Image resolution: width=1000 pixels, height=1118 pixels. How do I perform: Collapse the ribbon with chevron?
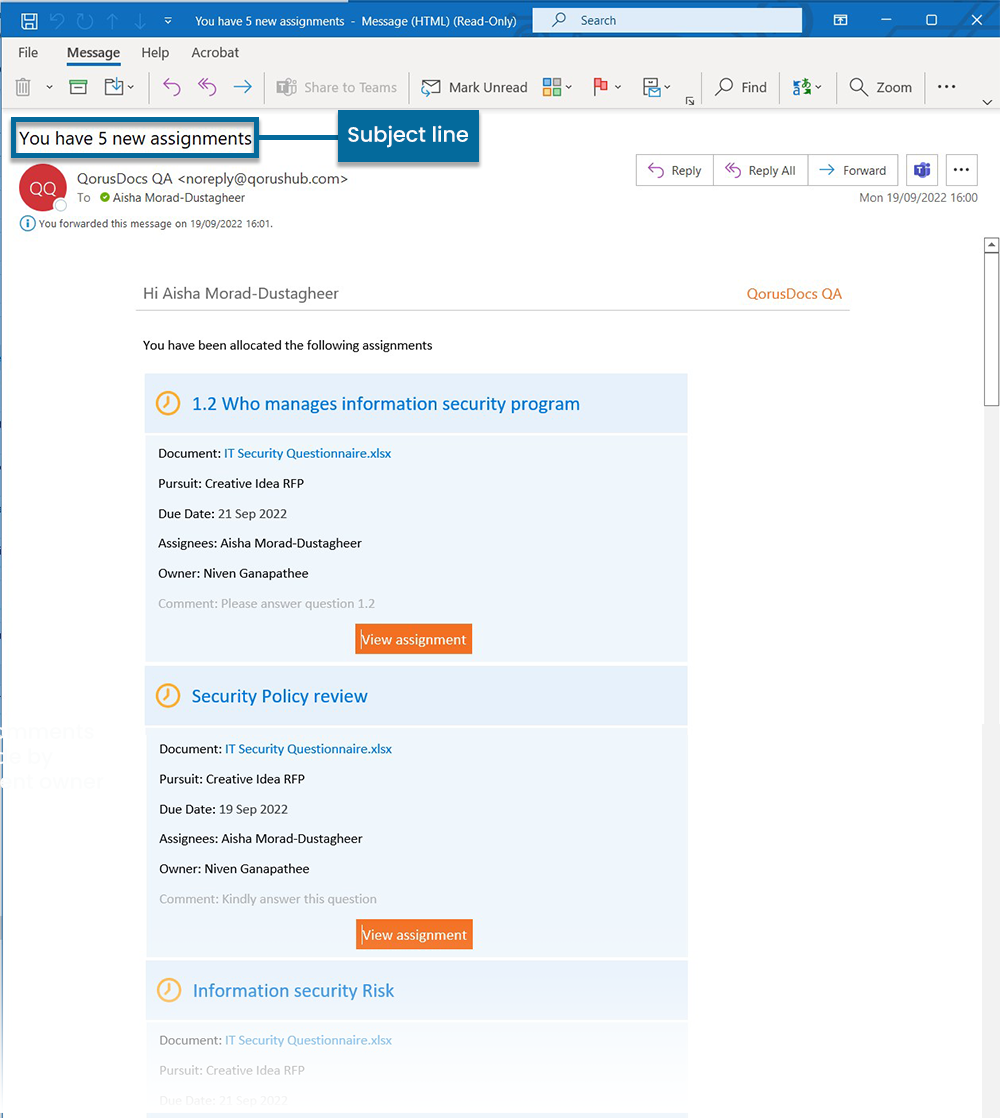(x=987, y=102)
